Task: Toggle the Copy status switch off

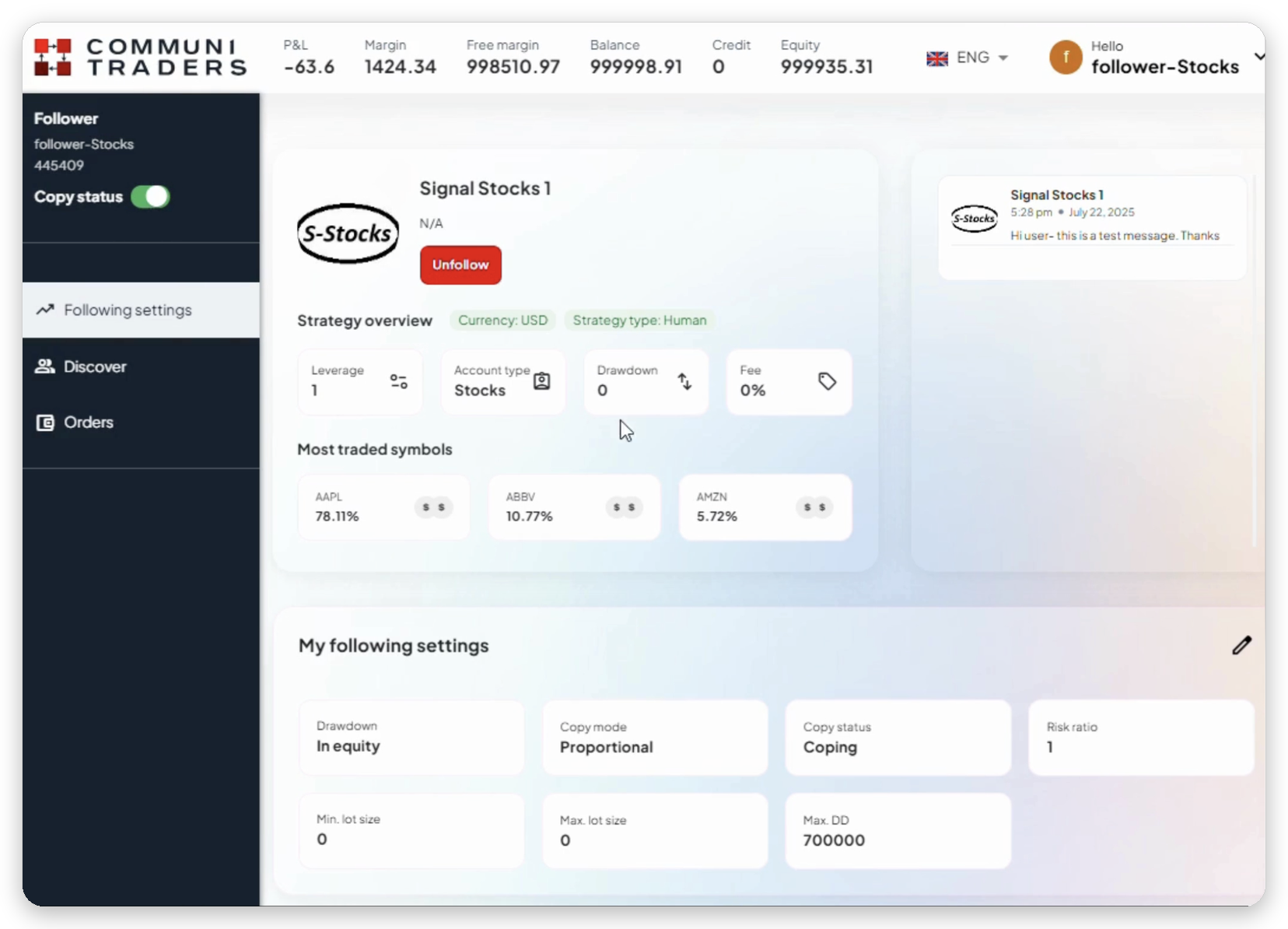Action: click(x=150, y=197)
